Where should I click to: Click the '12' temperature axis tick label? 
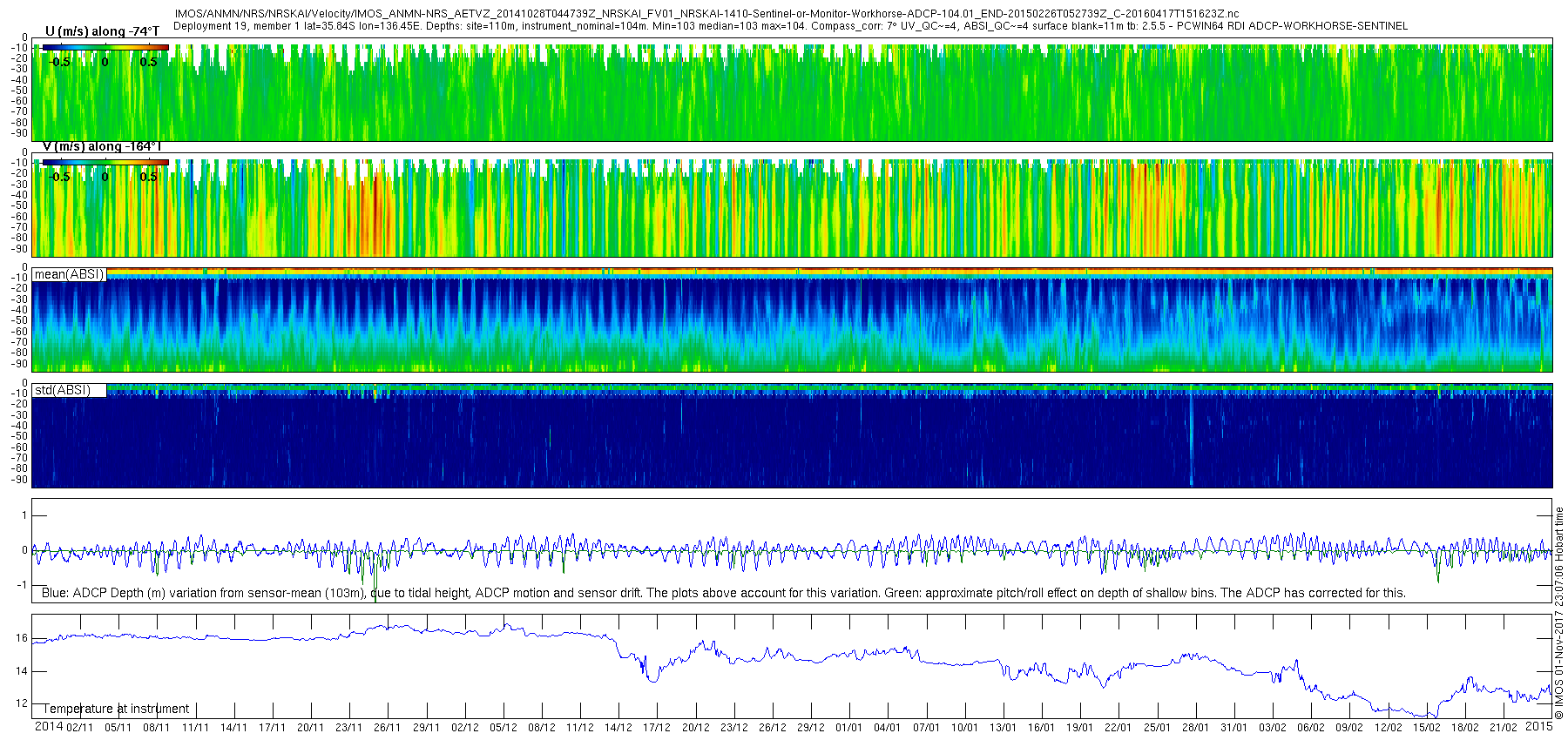point(22,703)
